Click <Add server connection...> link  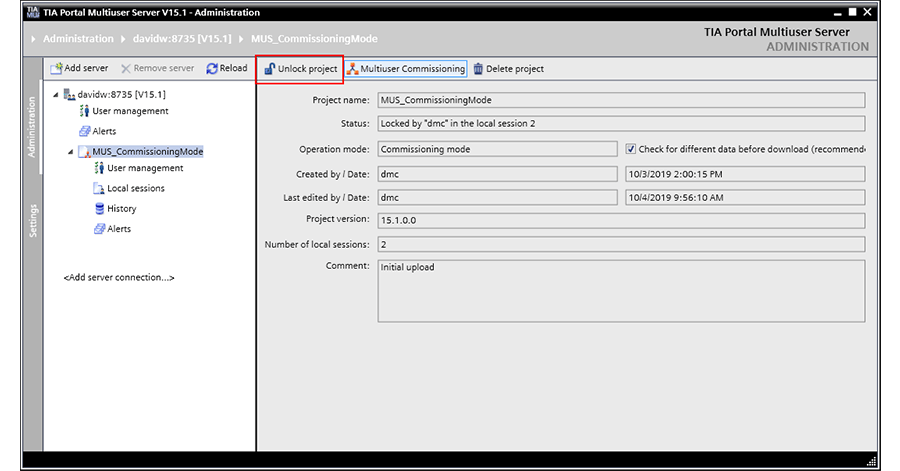click(x=119, y=277)
